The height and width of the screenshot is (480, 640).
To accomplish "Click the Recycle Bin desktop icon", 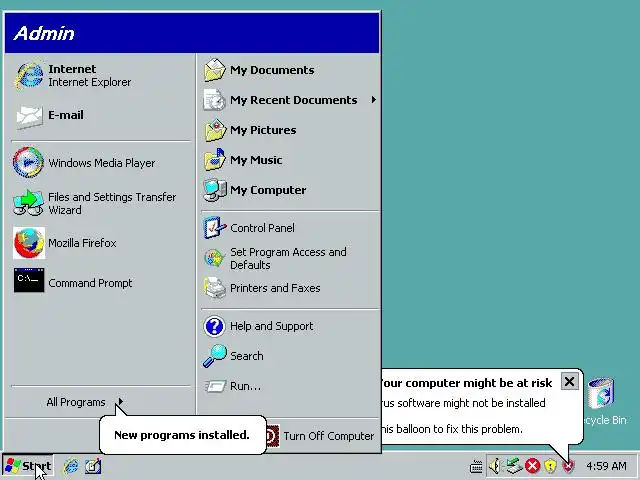I will [601, 394].
